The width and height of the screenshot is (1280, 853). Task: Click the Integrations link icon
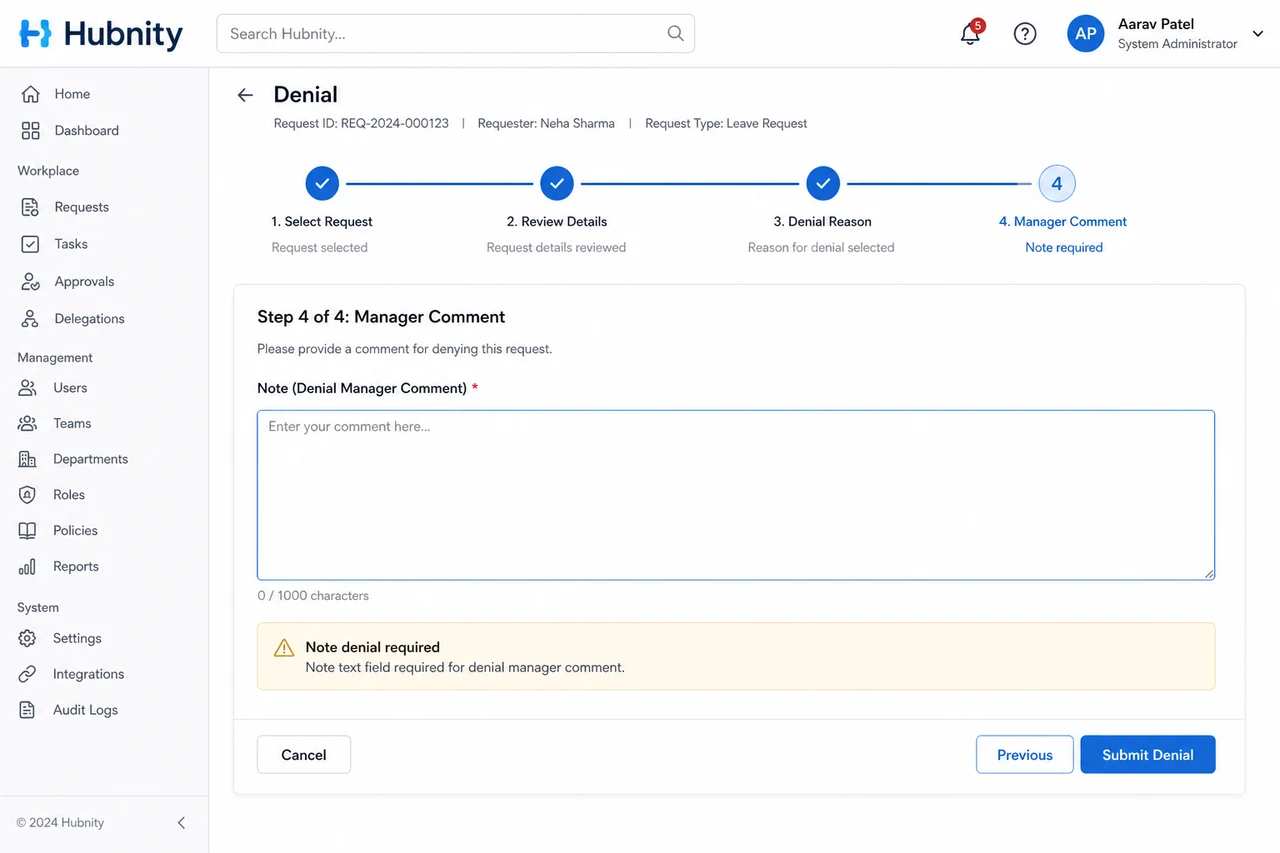(28, 674)
